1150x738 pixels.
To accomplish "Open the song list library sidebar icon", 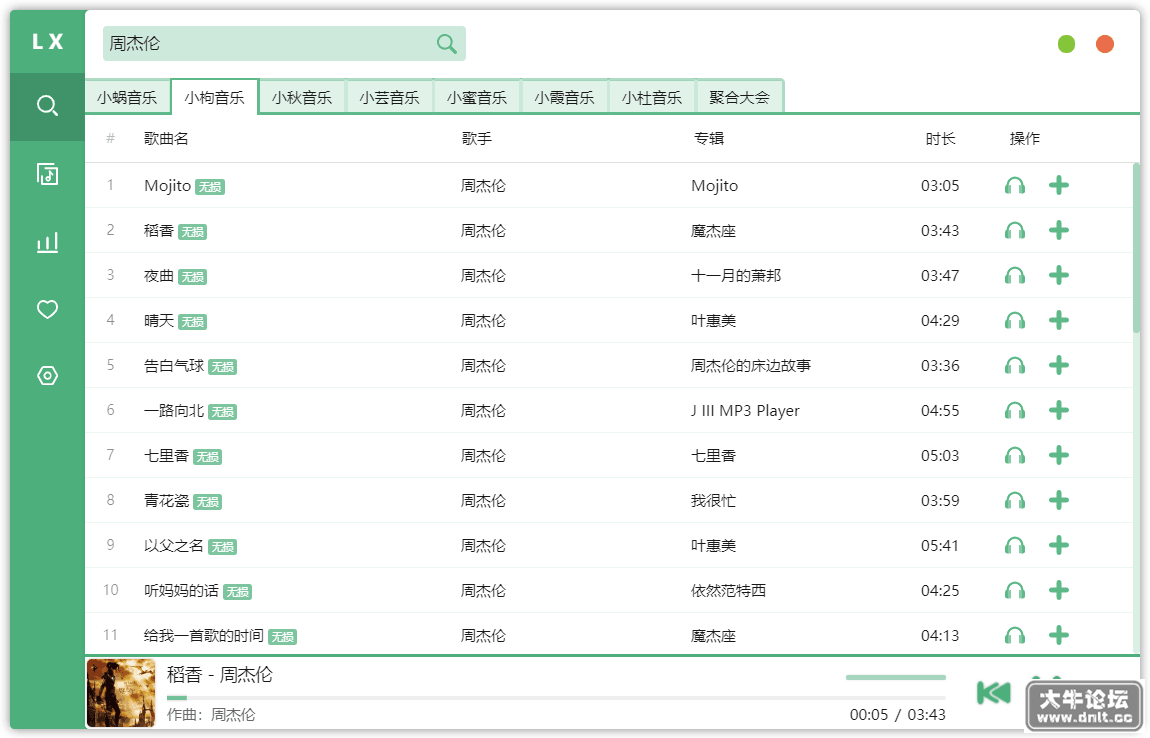I will tap(48, 174).
